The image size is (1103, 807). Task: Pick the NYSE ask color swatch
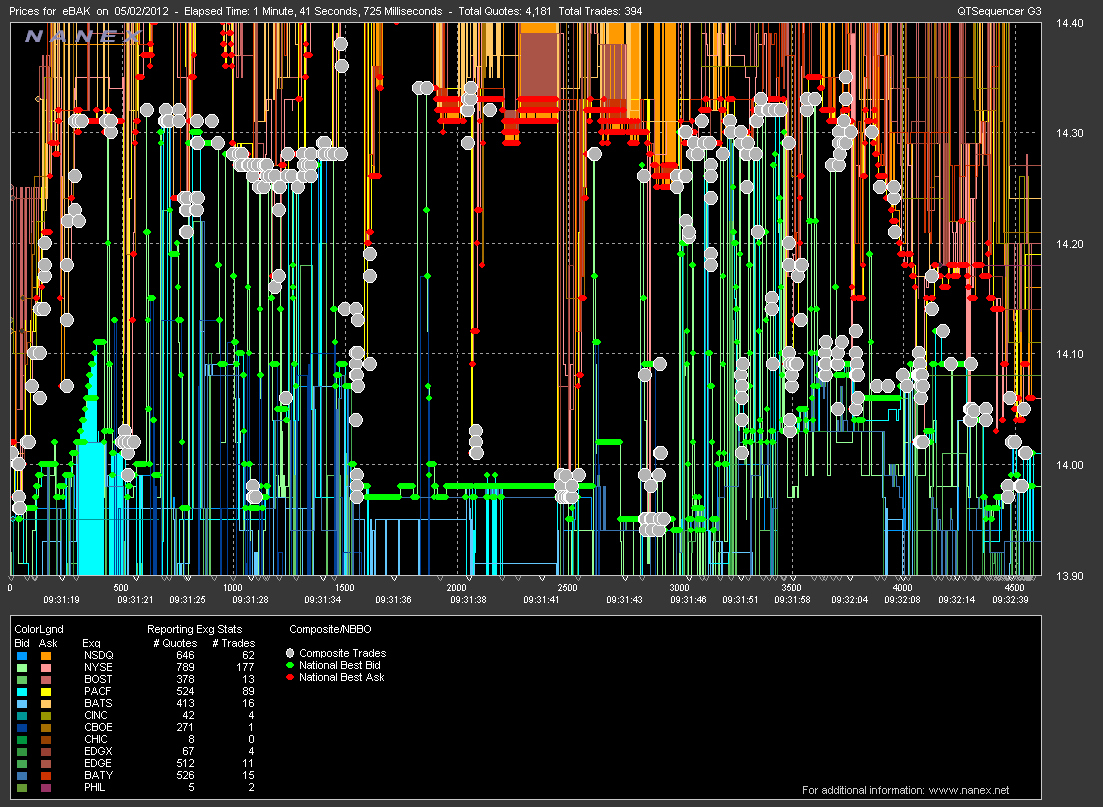[46, 668]
